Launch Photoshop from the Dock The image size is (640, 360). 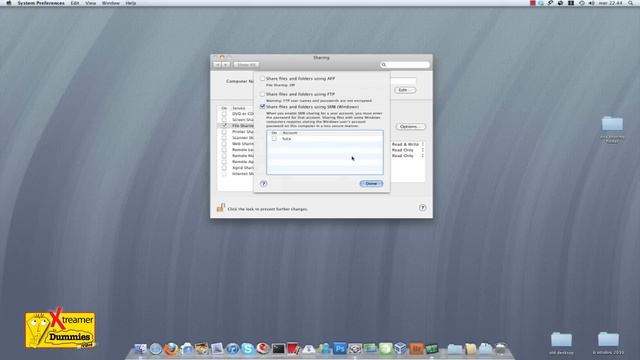click(x=340, y=348)
